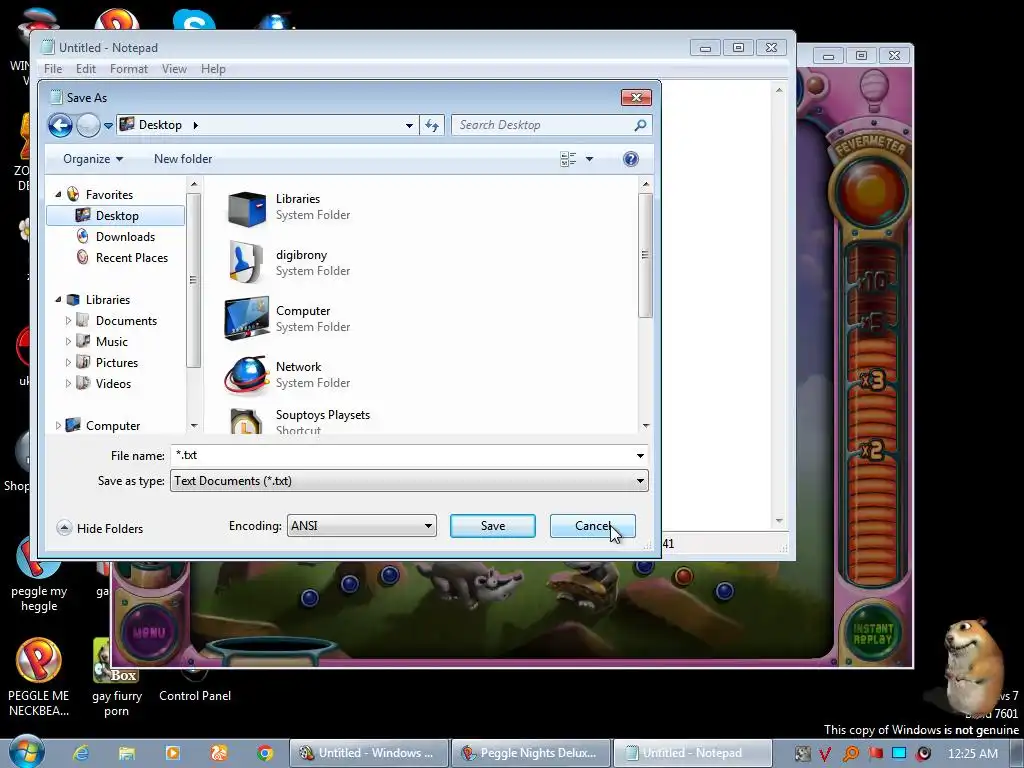Refresh Desktop location in Save As dialog
This screenshot has height=768, width=1024.
[432, 125]
